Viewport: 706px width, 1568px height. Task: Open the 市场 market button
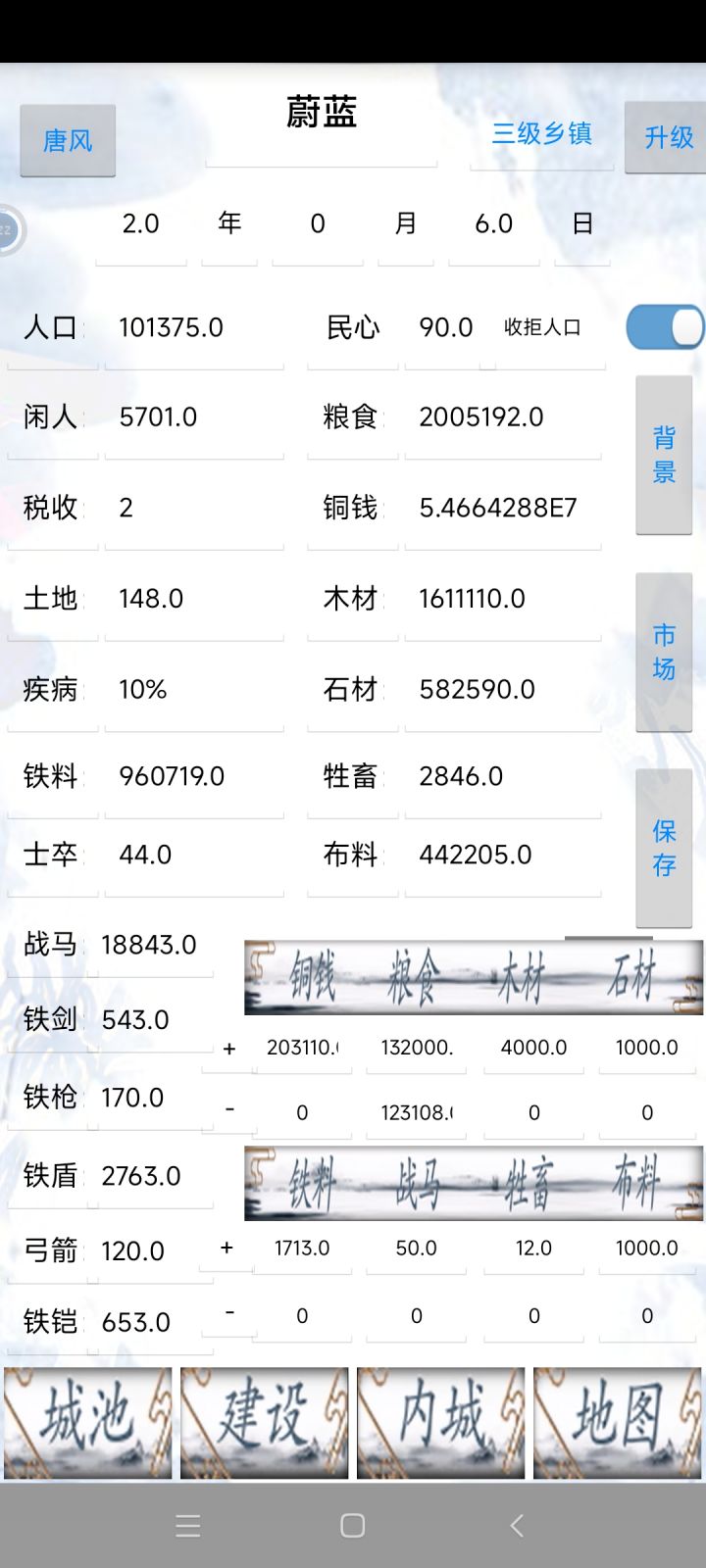[x=664, y=653]
